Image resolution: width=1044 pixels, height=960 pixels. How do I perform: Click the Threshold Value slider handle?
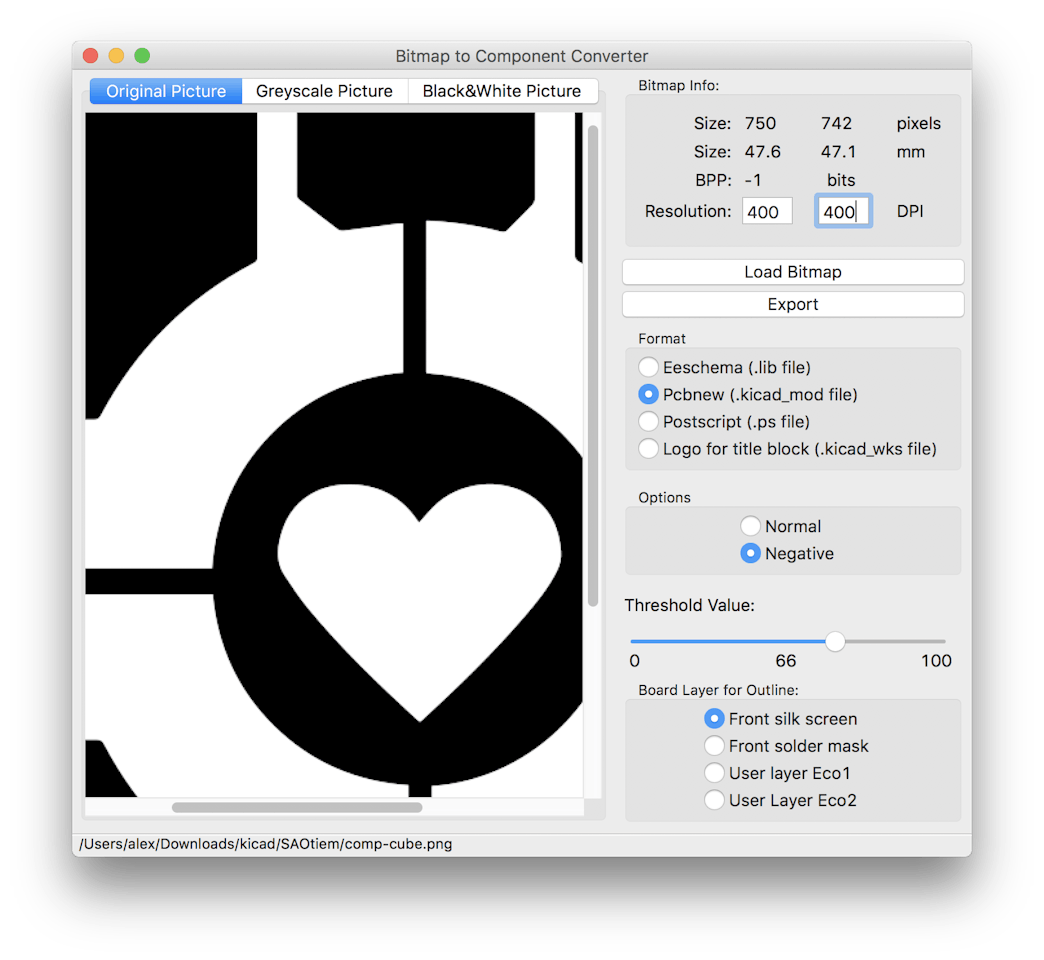click(835, 641)
